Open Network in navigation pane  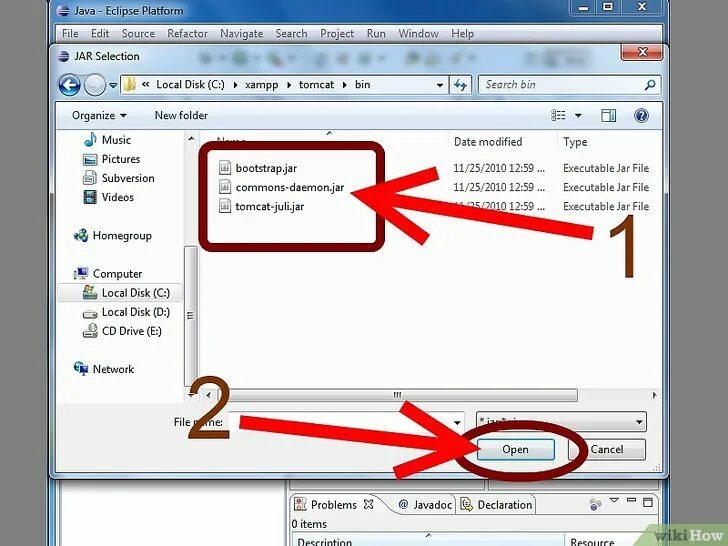(x=104, y=369)
